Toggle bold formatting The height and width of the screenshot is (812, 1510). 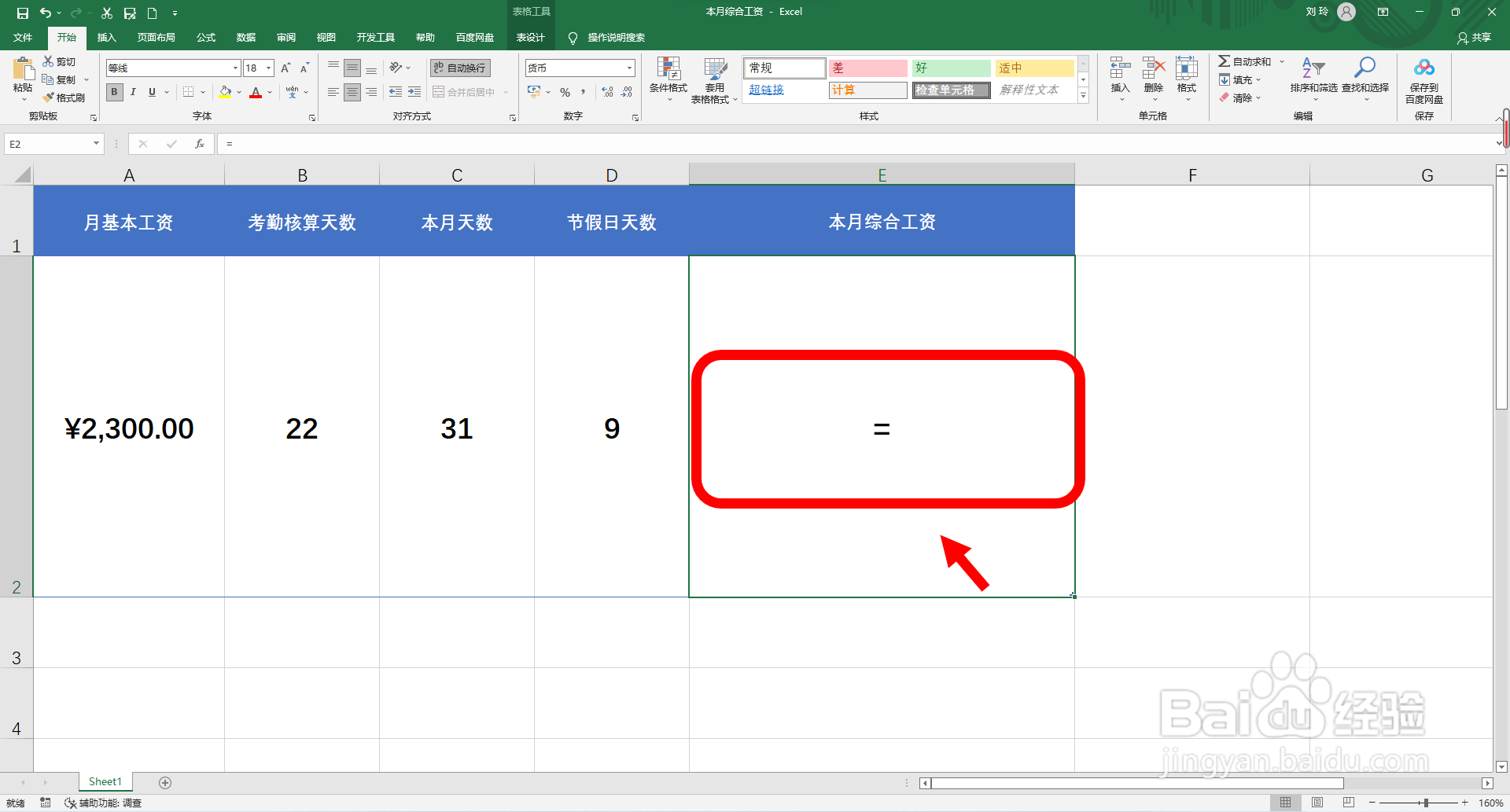click(115, 92)
